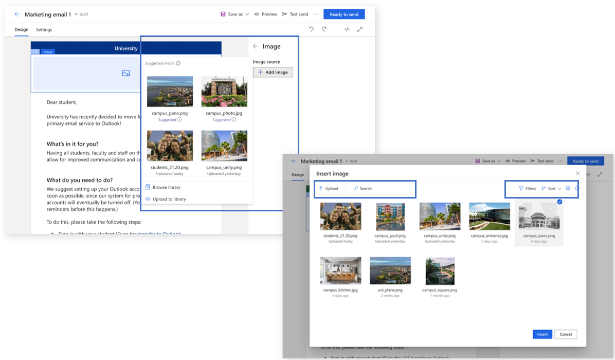This screenshot has width=615, height=360.
Task: Select campus_unity.png in Insert image dialog
Action: 440,216
